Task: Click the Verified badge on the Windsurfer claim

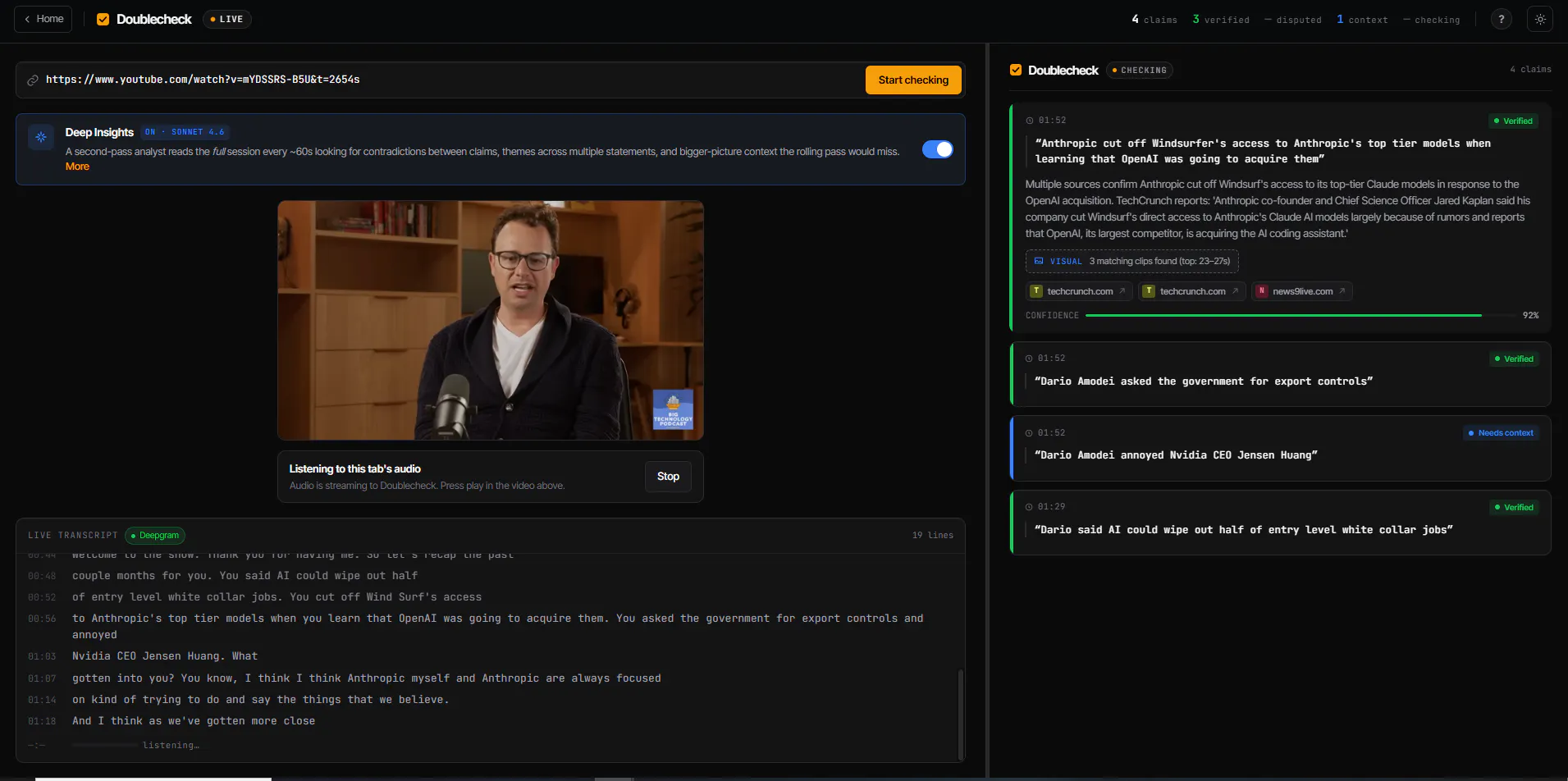Action: [x=1513, y=121]
